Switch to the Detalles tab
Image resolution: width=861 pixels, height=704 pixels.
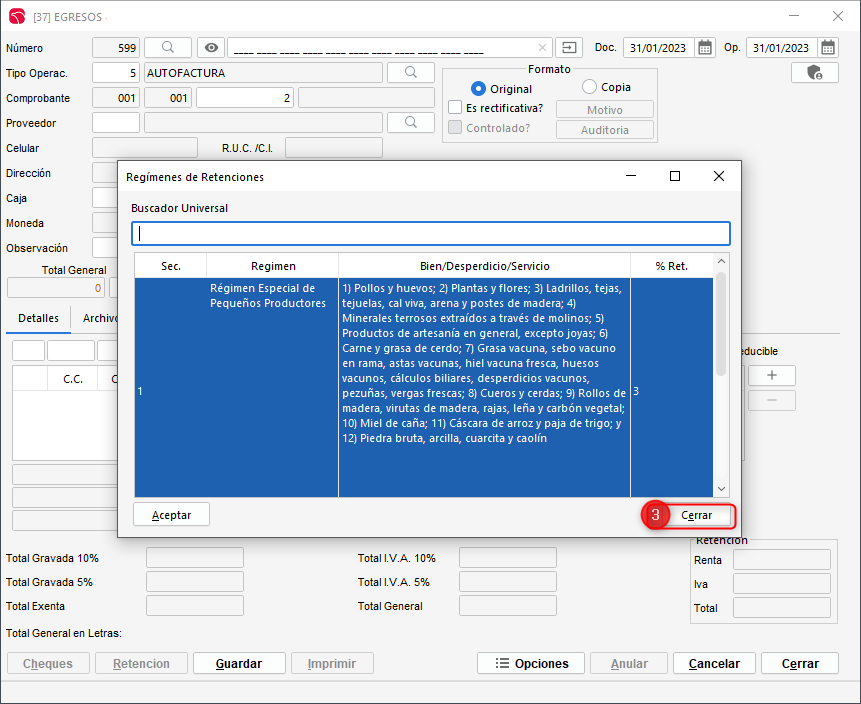[38, 318]
